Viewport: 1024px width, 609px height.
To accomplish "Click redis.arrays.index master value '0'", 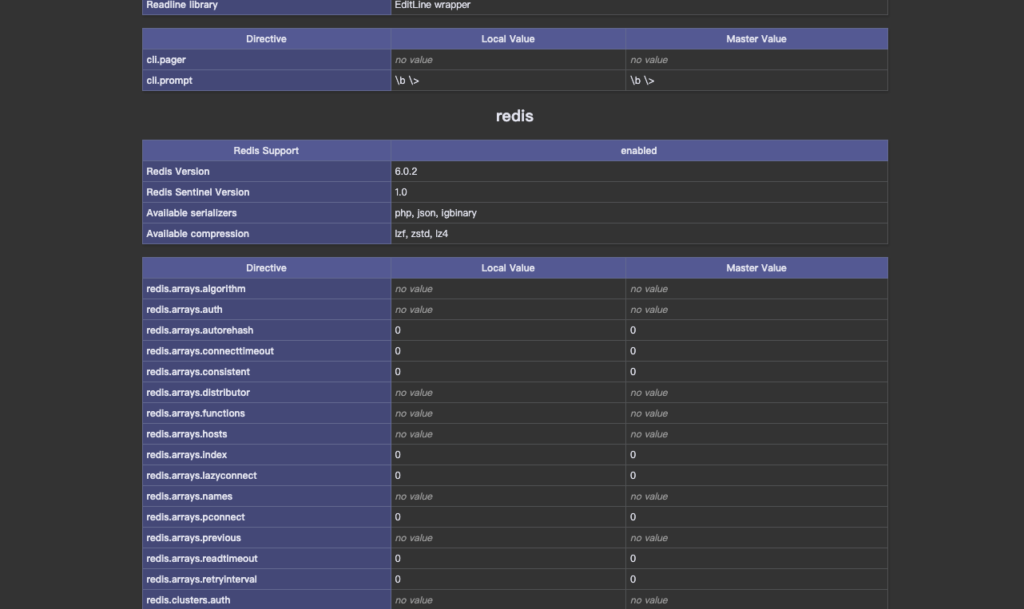I will (x=633, y=455).
